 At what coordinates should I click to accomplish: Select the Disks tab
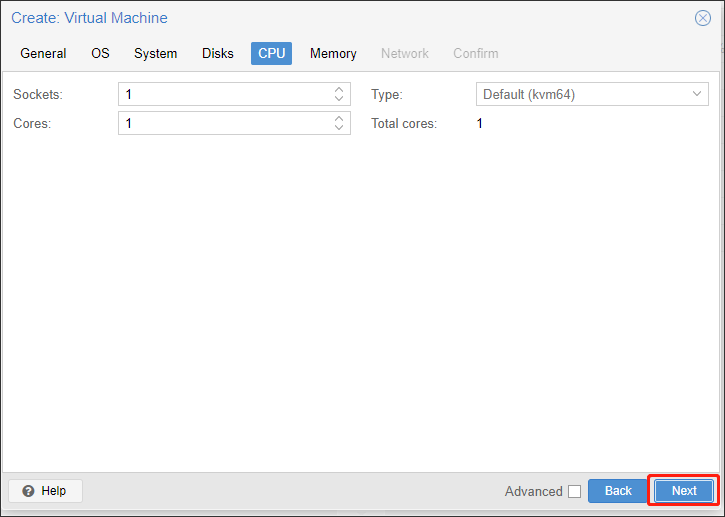[x=218, y=53]
